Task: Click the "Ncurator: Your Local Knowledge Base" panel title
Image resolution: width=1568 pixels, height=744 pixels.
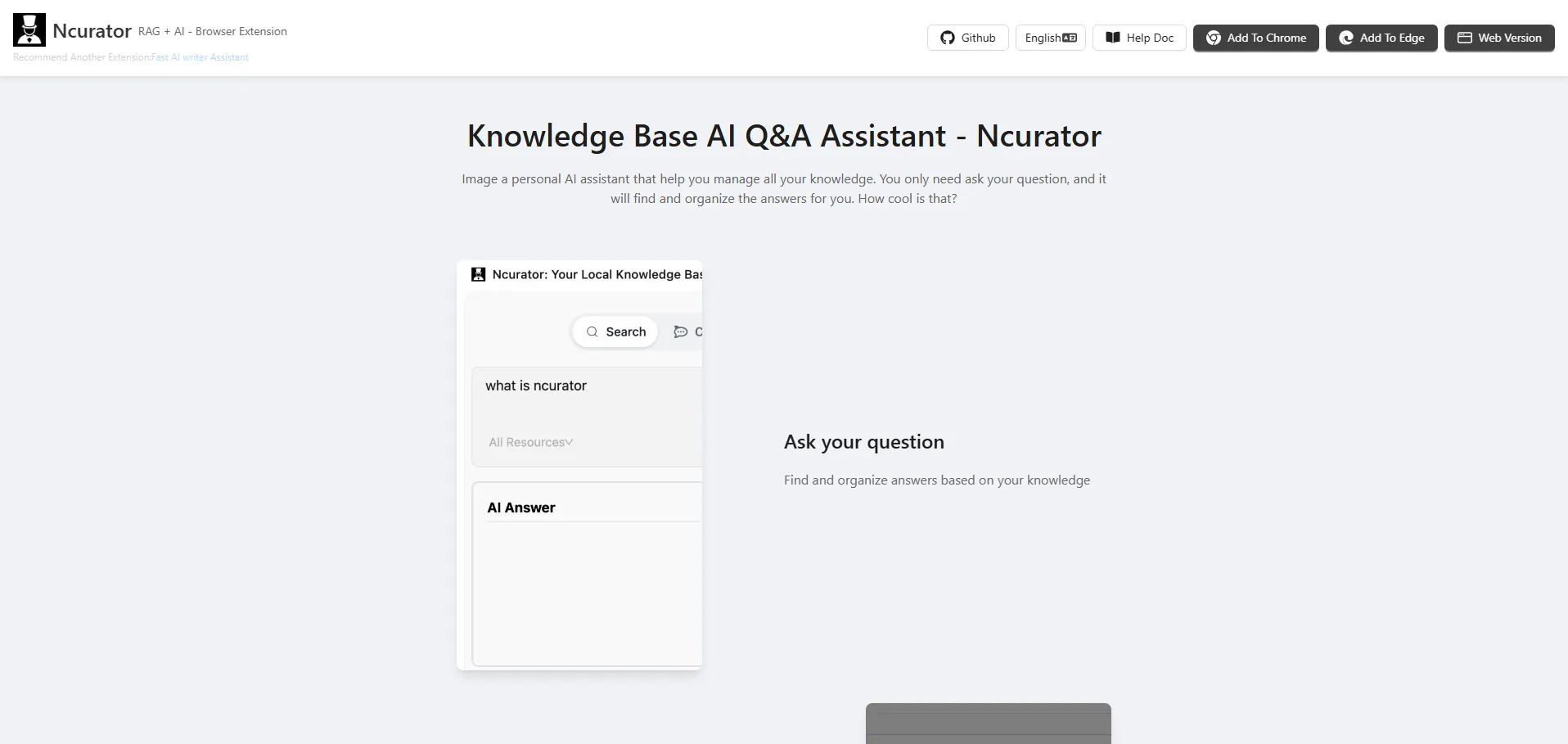Action: 597,274
